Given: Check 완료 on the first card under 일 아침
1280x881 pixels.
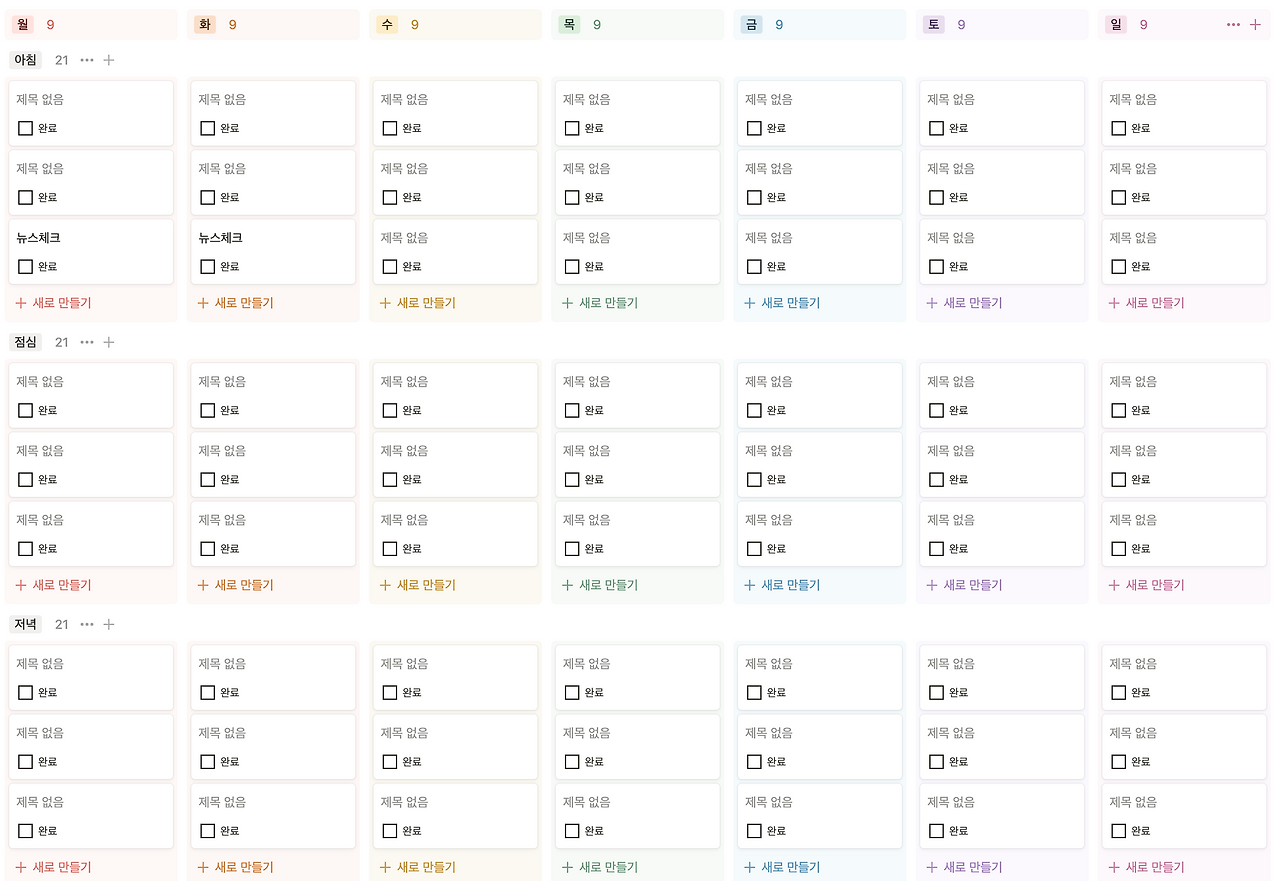Looking at the screenshot, I should (1117, 128).
